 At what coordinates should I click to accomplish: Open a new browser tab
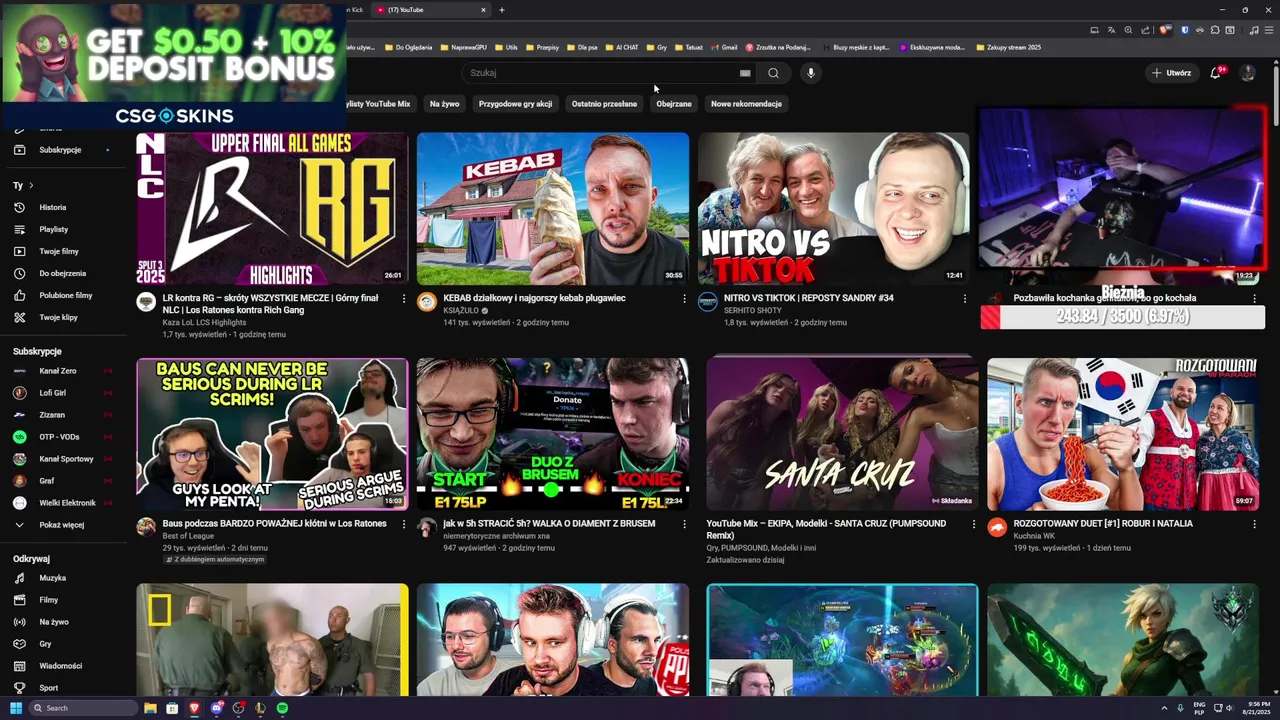coord(502,10)
